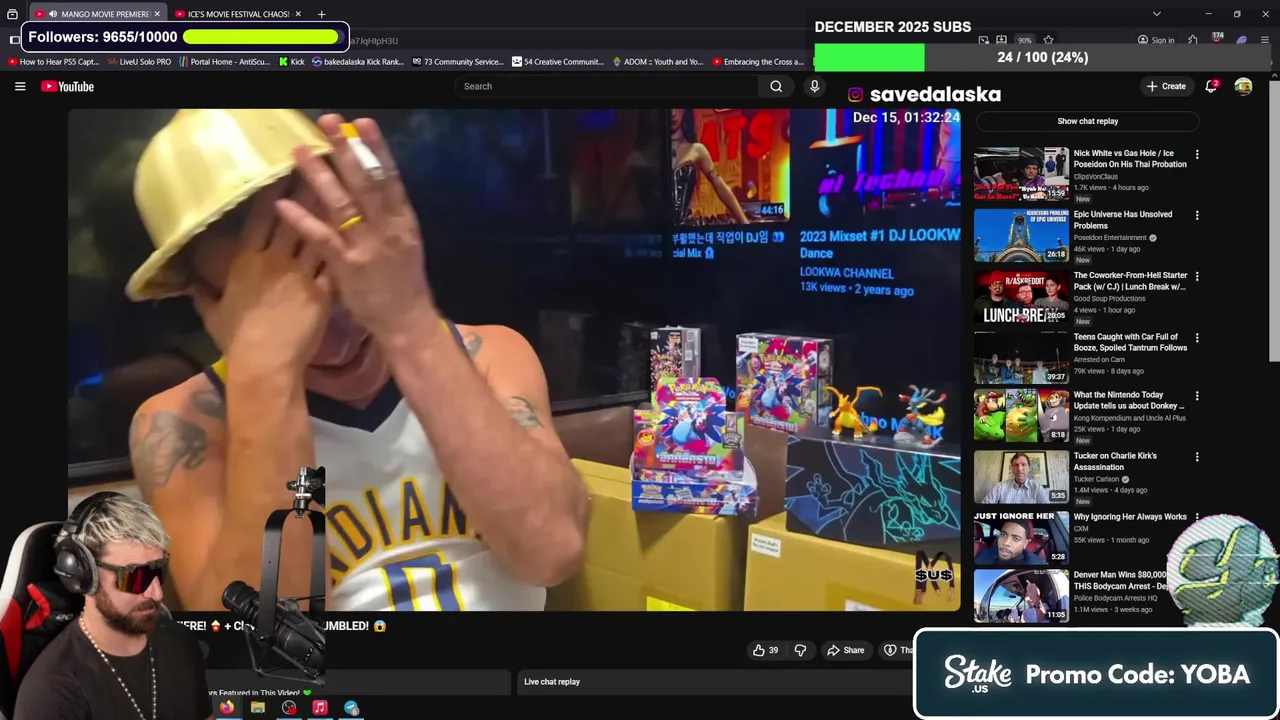The image size is (1280, 720).
Task: Click the extension icon with 174 badge
Action: coord(1217,40)
